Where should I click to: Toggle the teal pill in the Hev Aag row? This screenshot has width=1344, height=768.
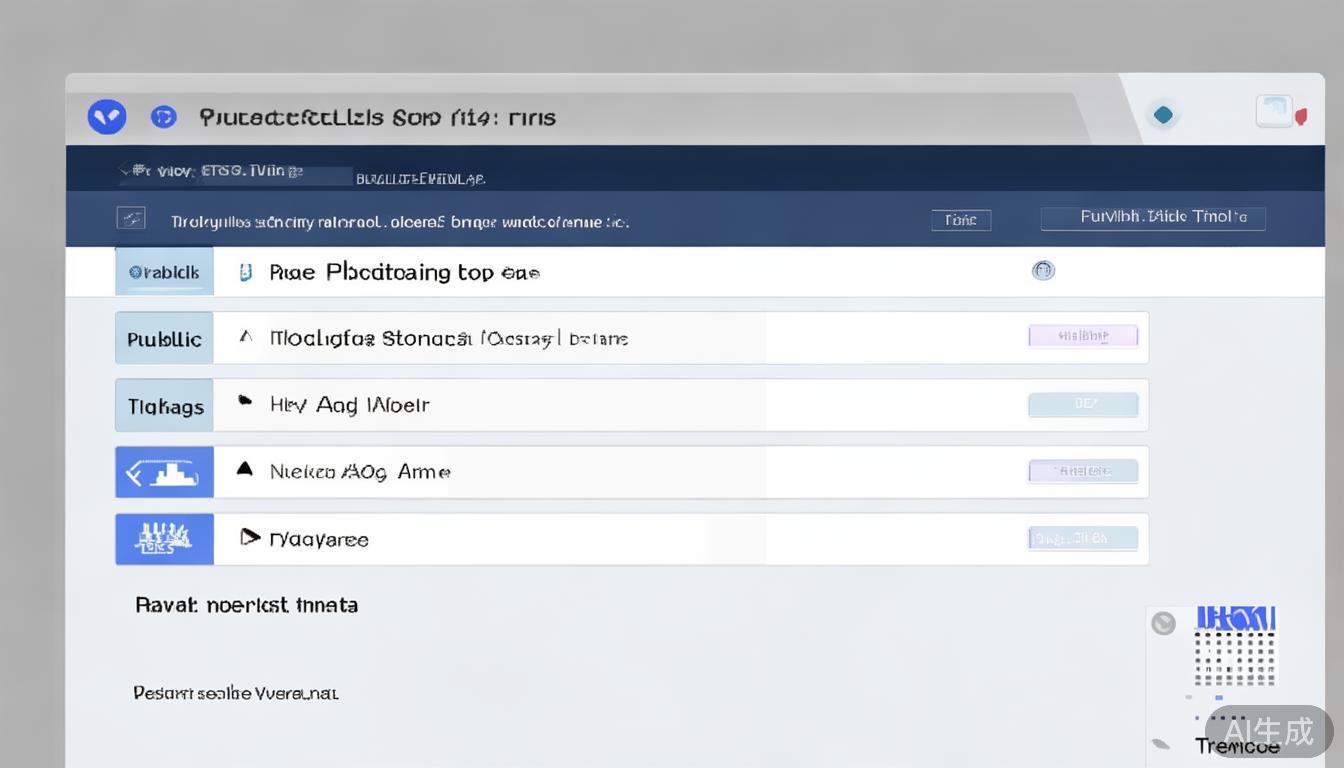click(x=1083, y=404)
